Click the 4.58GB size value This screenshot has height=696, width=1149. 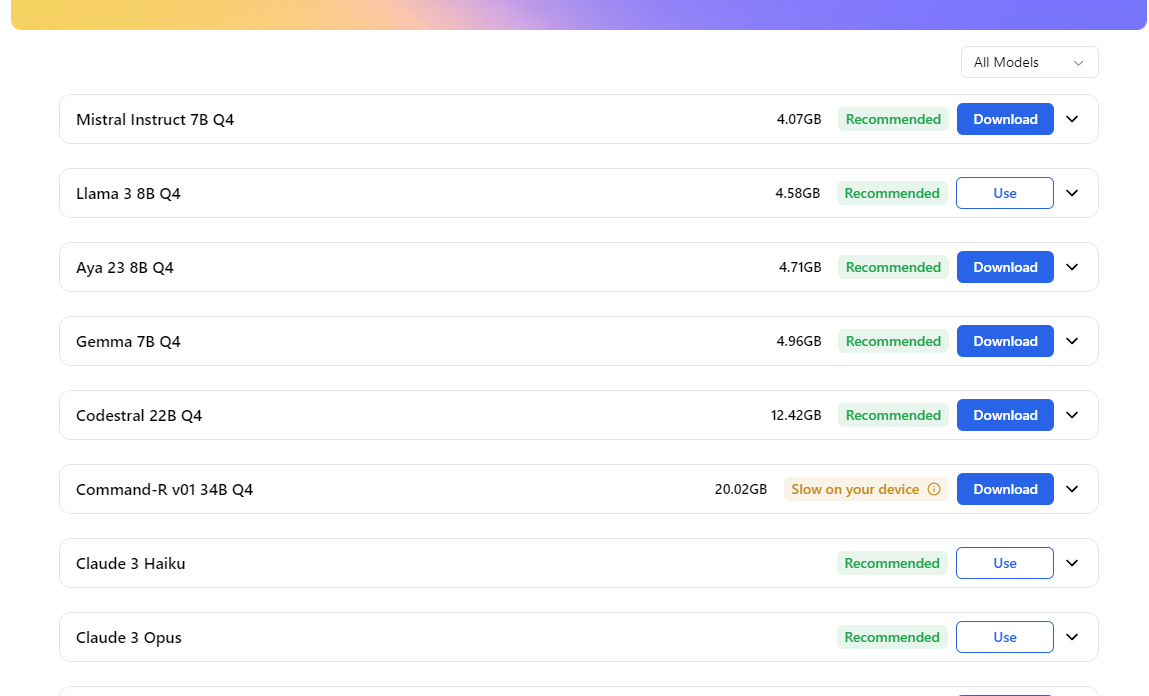click(797, 193)
